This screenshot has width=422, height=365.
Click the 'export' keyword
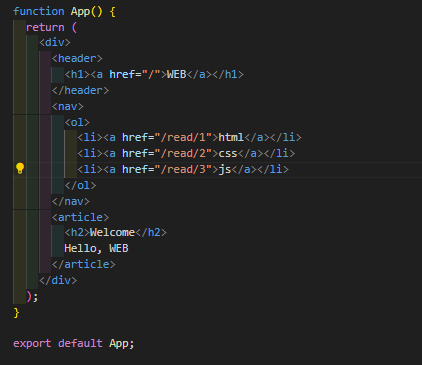[x=32, y=343]
